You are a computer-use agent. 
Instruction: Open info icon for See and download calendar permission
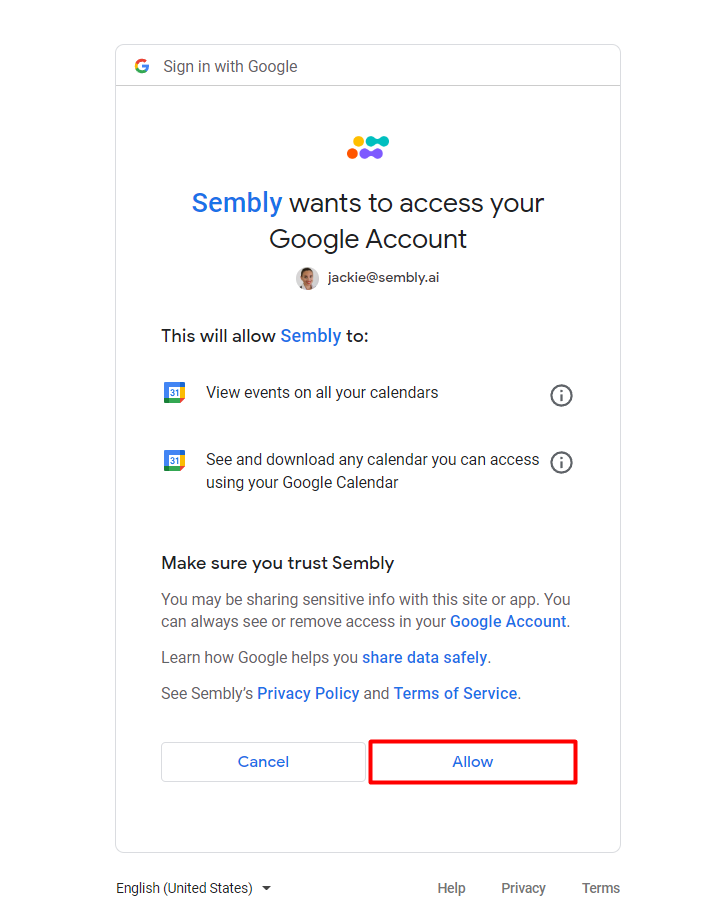(x=561, y=463)
